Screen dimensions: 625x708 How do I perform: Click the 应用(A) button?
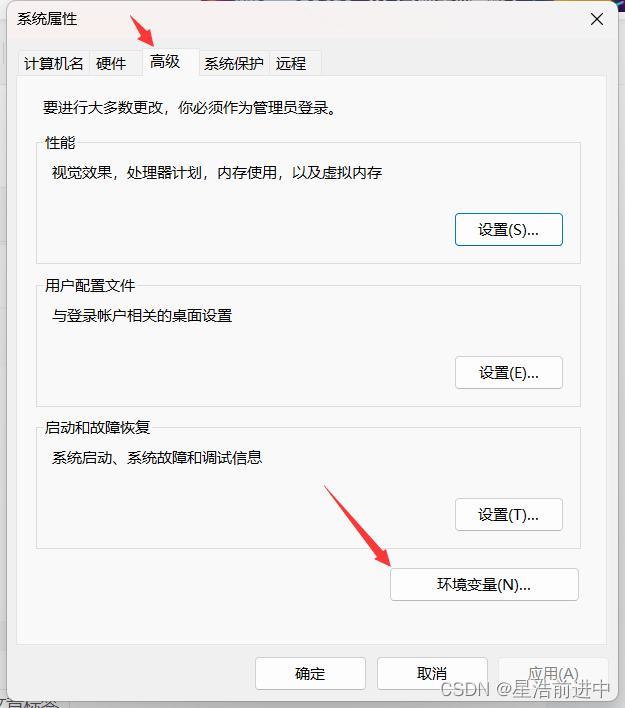(x=553, y=674)
